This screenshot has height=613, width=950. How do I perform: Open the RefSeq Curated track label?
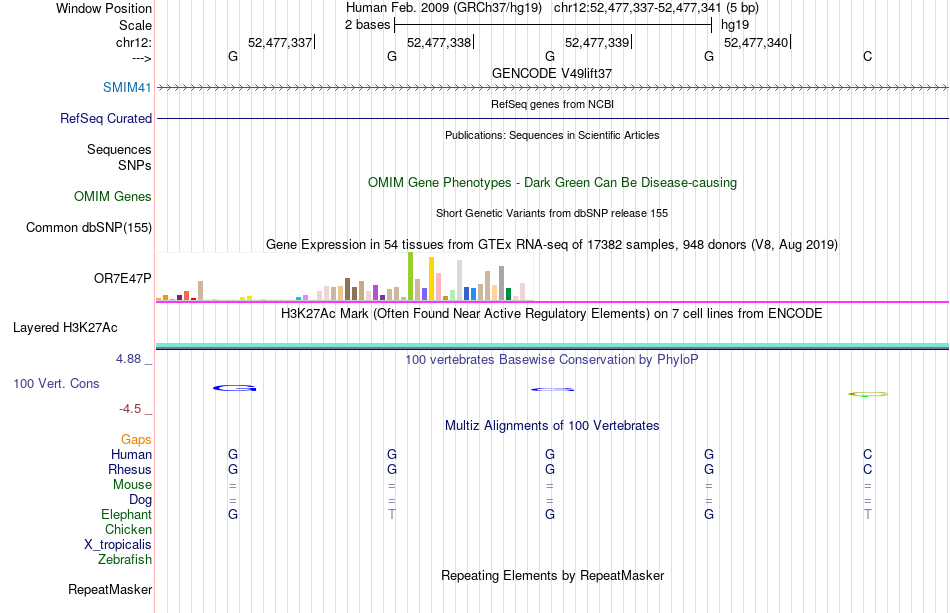tap(105, 118)
